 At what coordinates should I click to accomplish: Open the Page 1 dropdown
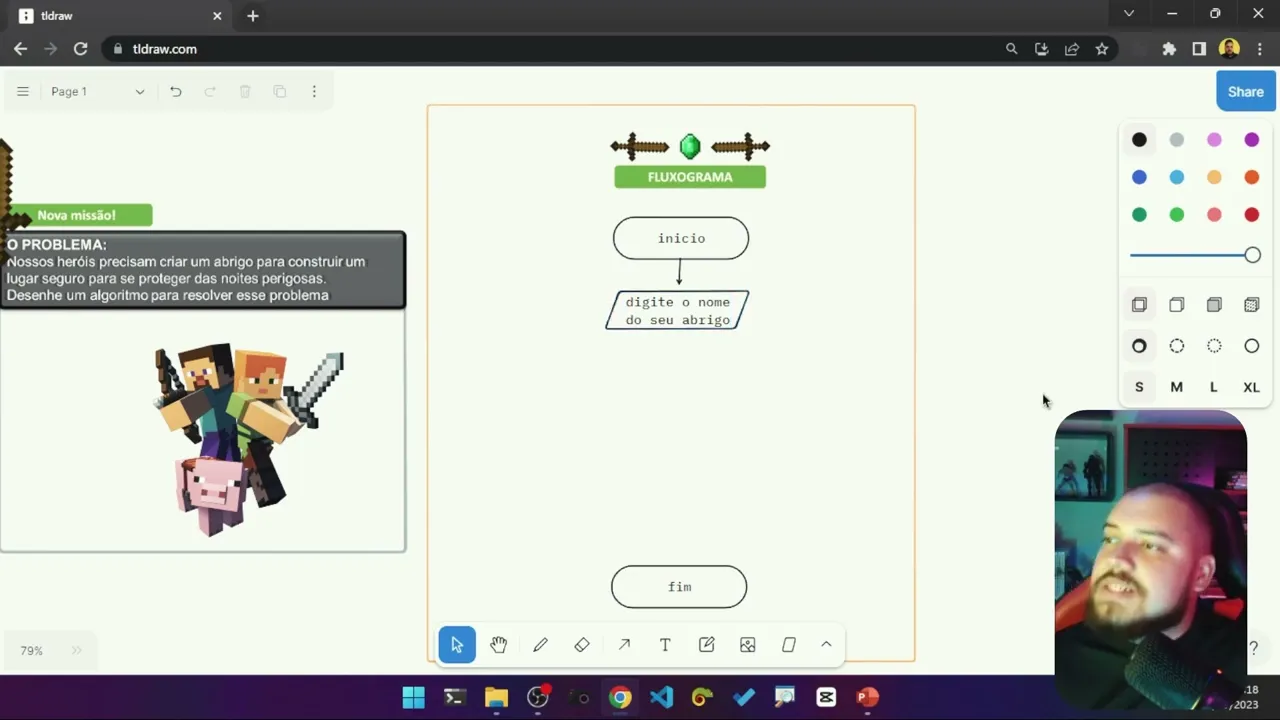(x=98, y=91)
